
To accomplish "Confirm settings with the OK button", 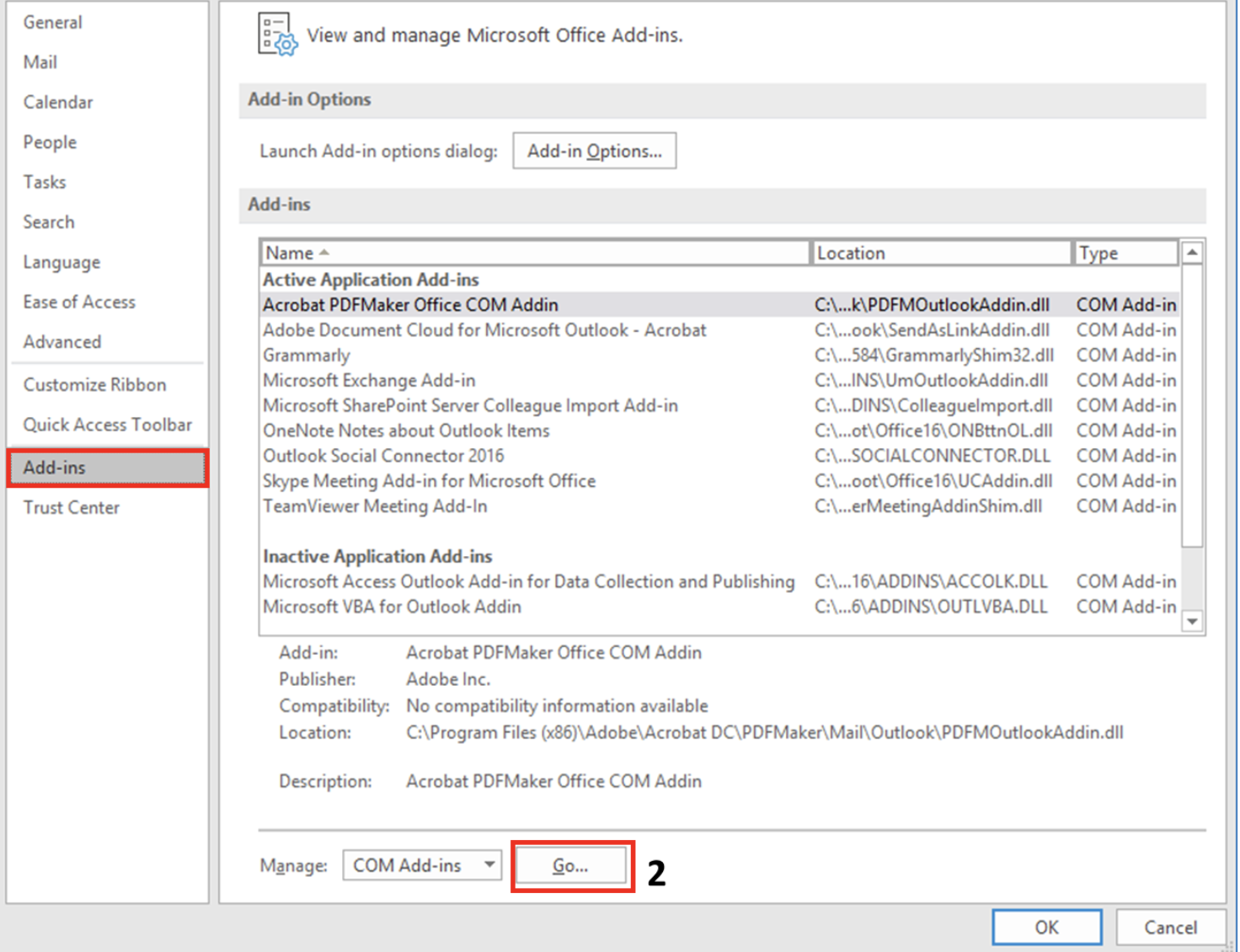I will (1046, 927).
